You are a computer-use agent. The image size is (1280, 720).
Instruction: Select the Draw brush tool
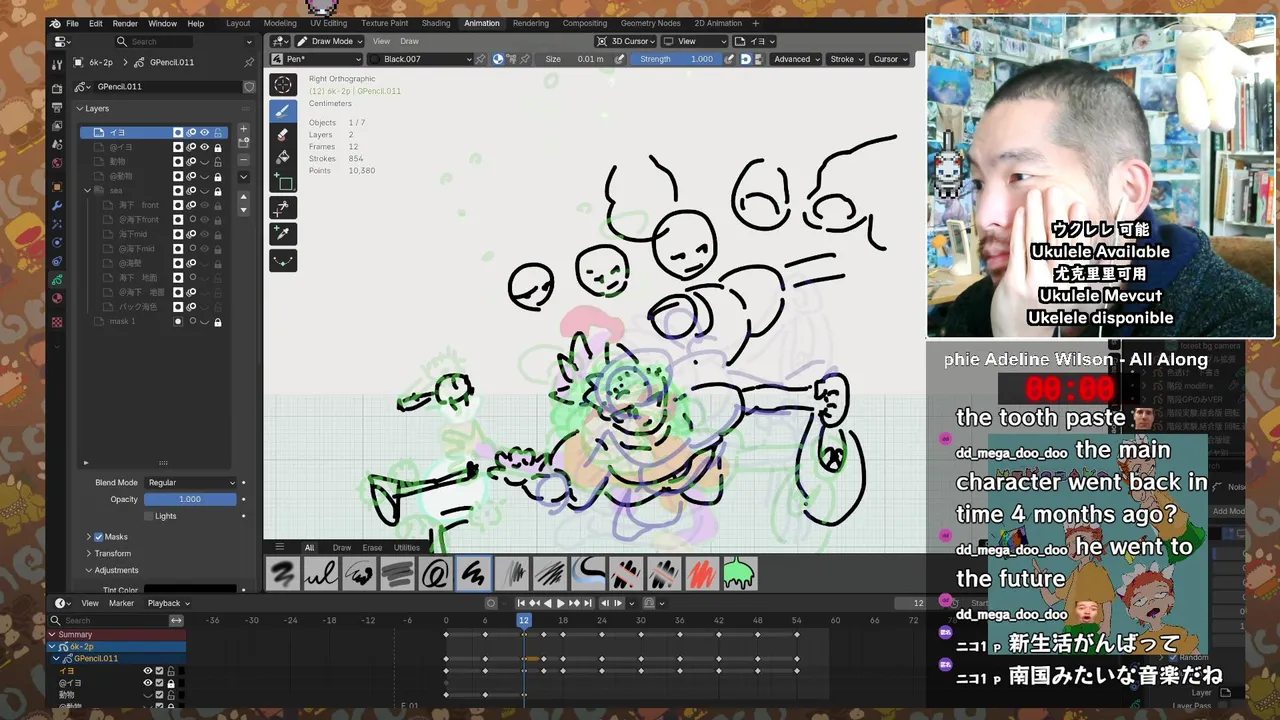point(283,111)
